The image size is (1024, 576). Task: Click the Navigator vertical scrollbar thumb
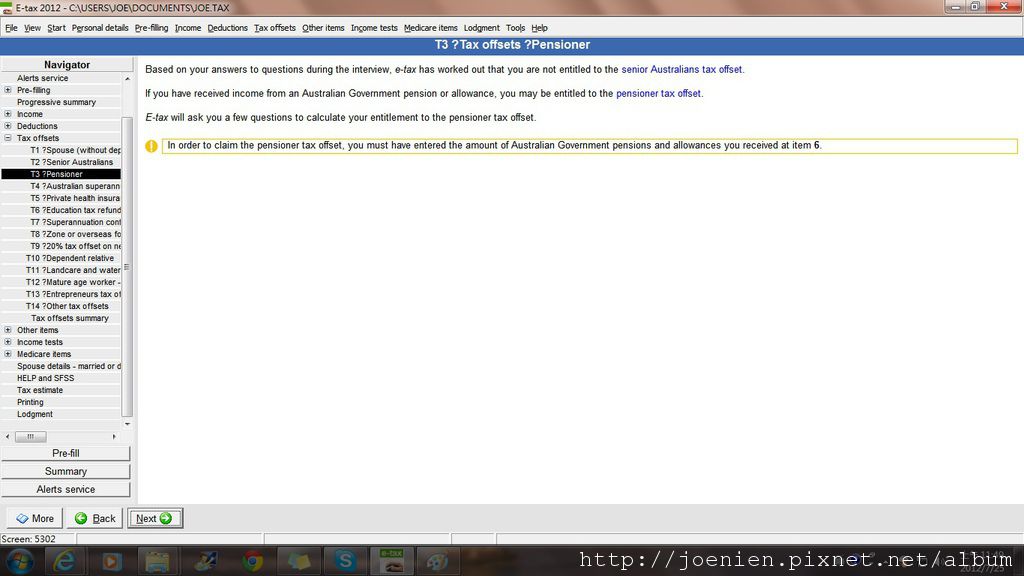point(127,266)
